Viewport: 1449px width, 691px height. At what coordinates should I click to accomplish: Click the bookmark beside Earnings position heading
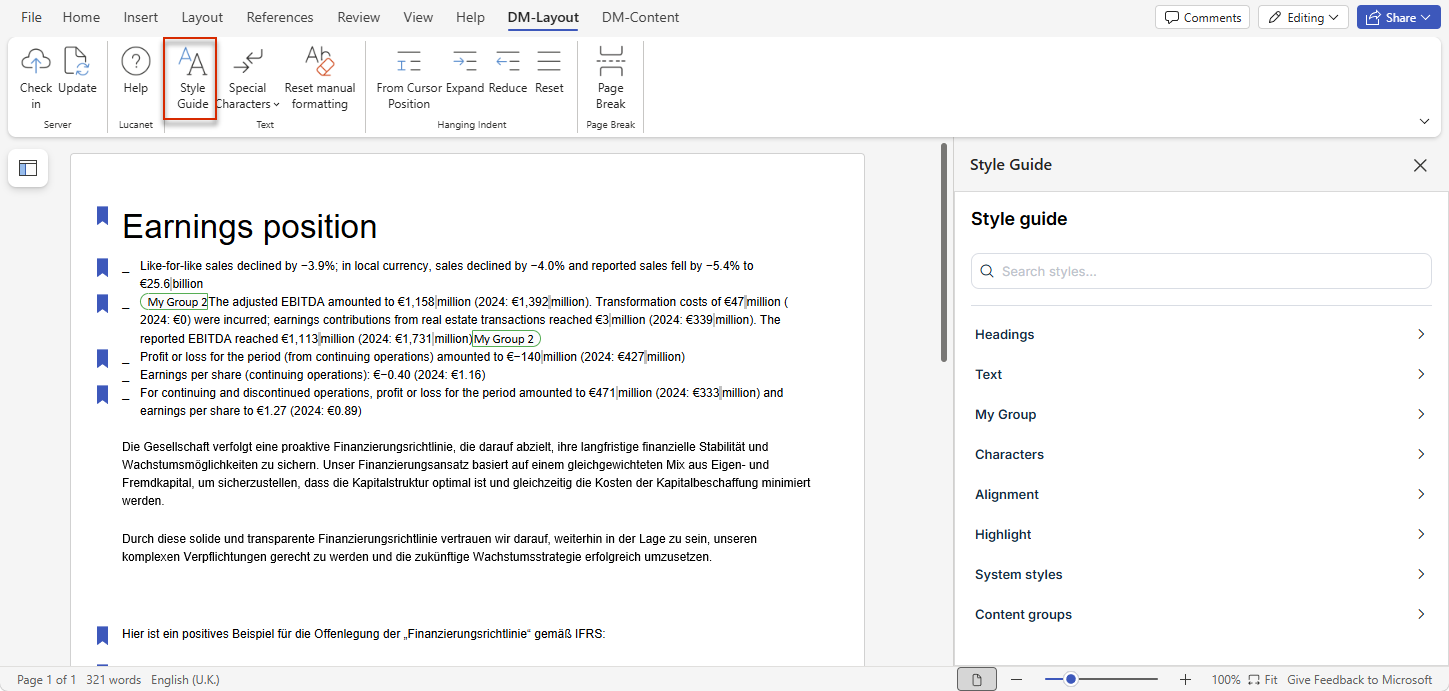[102, 215]
